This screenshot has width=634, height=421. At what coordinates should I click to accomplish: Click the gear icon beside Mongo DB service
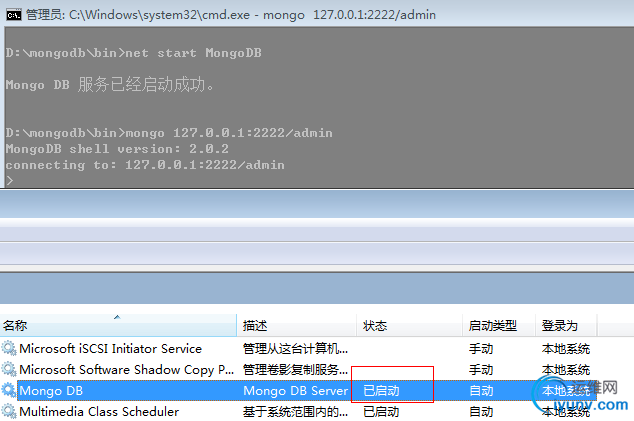(x=9, y=390)
